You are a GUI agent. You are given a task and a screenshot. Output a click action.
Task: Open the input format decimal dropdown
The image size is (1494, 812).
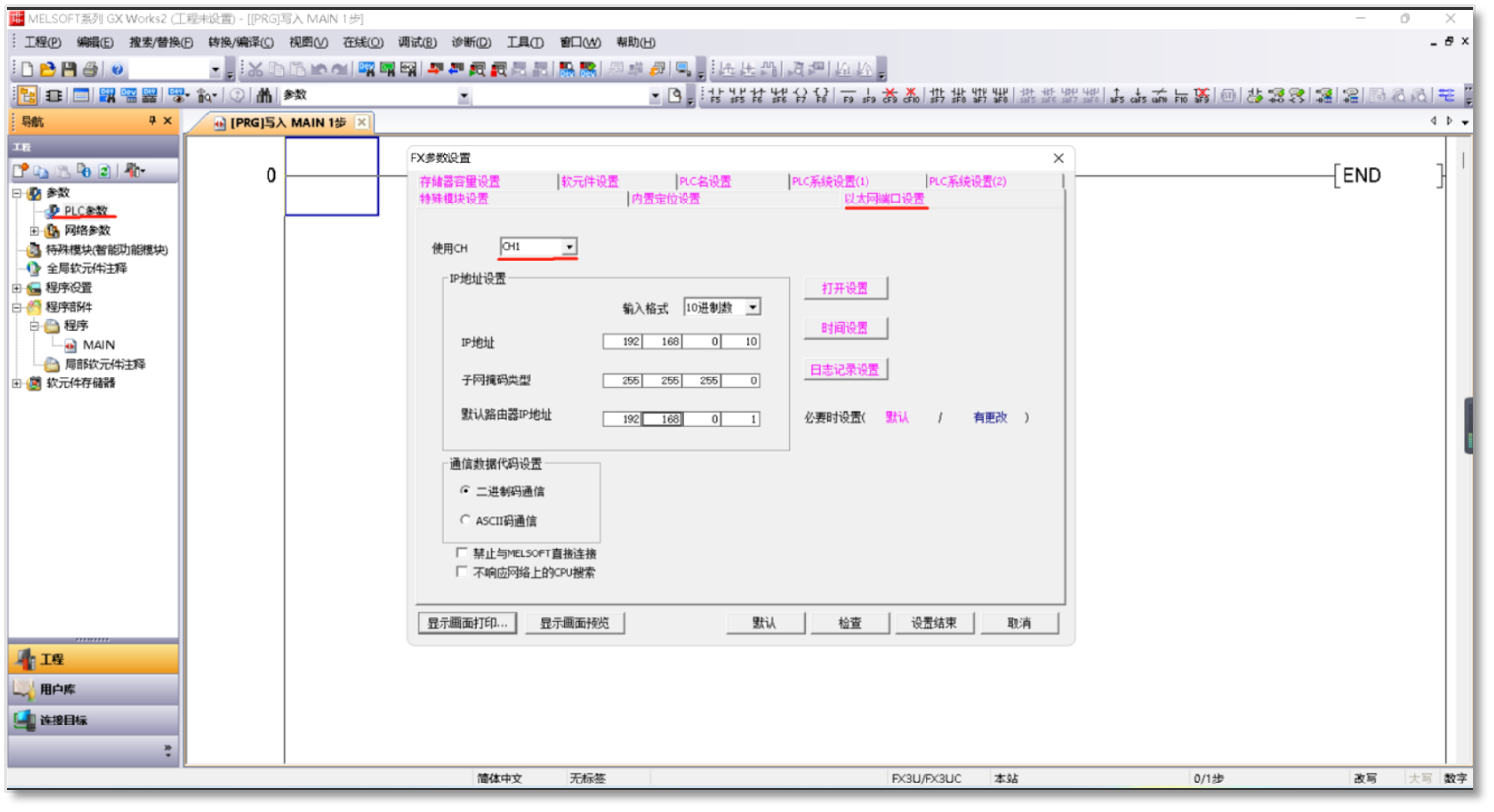click(752, 307)
